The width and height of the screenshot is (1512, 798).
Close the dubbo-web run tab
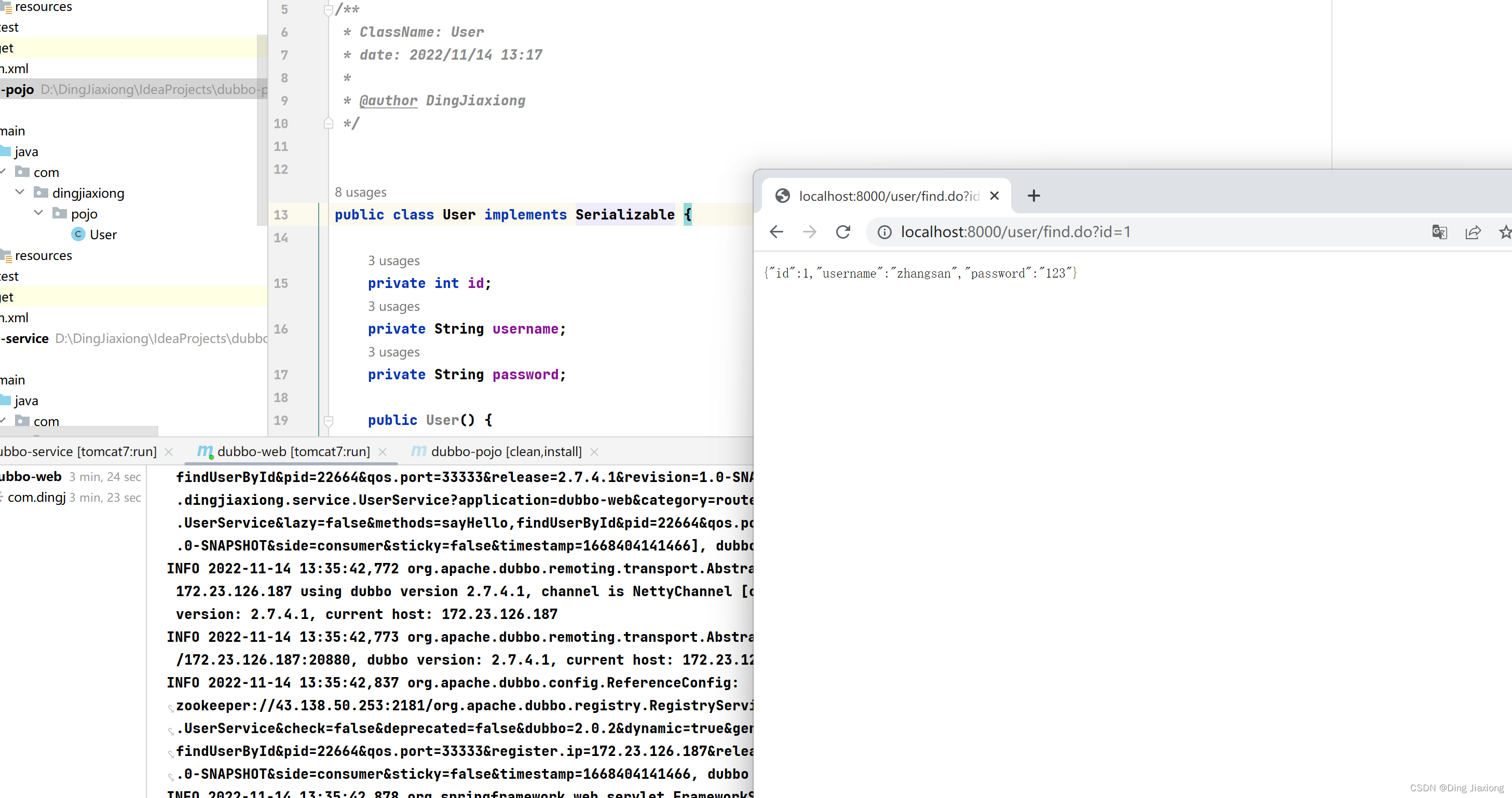point(383,452)
